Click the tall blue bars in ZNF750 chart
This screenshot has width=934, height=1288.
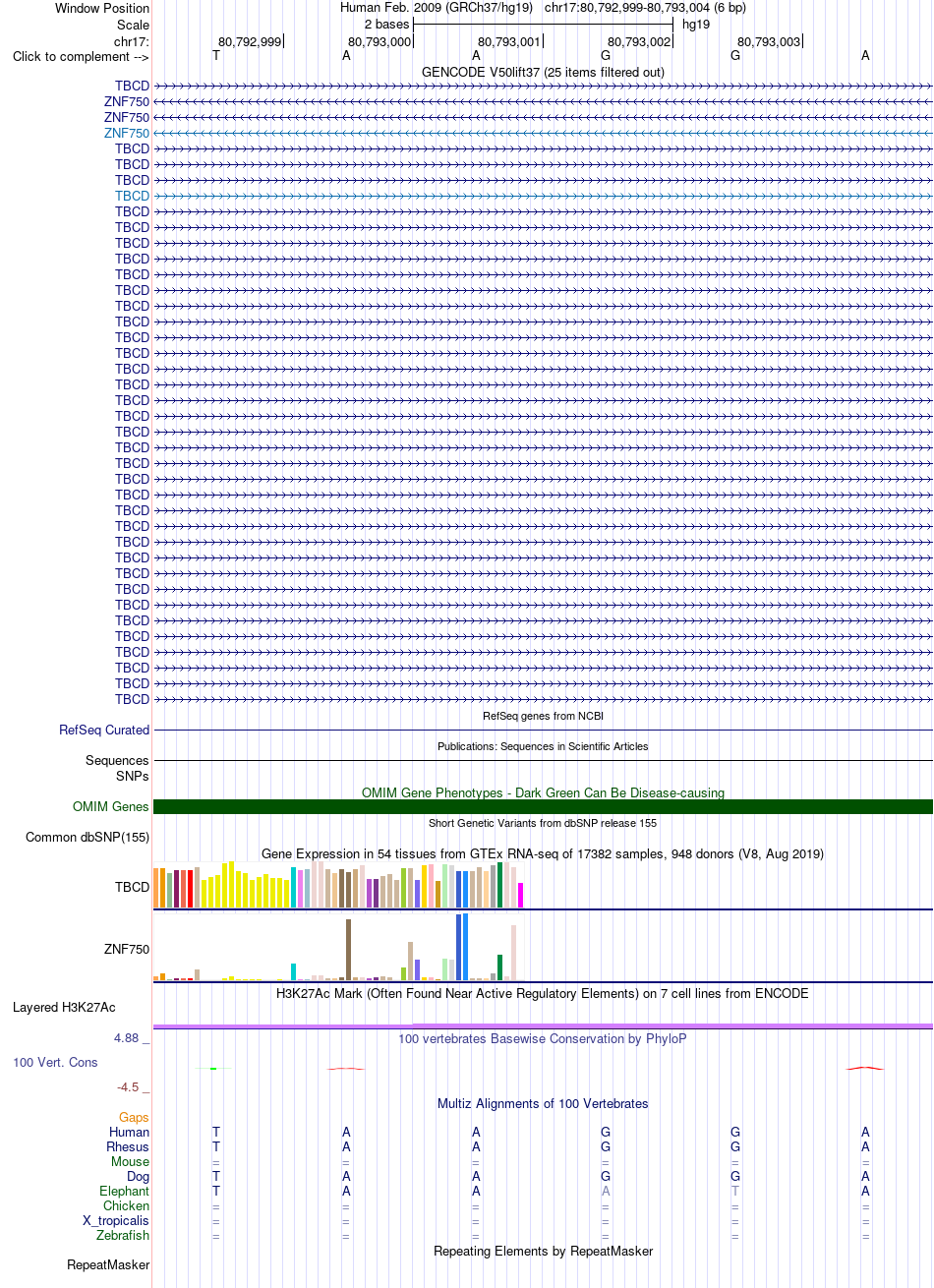tap(462, 947)
